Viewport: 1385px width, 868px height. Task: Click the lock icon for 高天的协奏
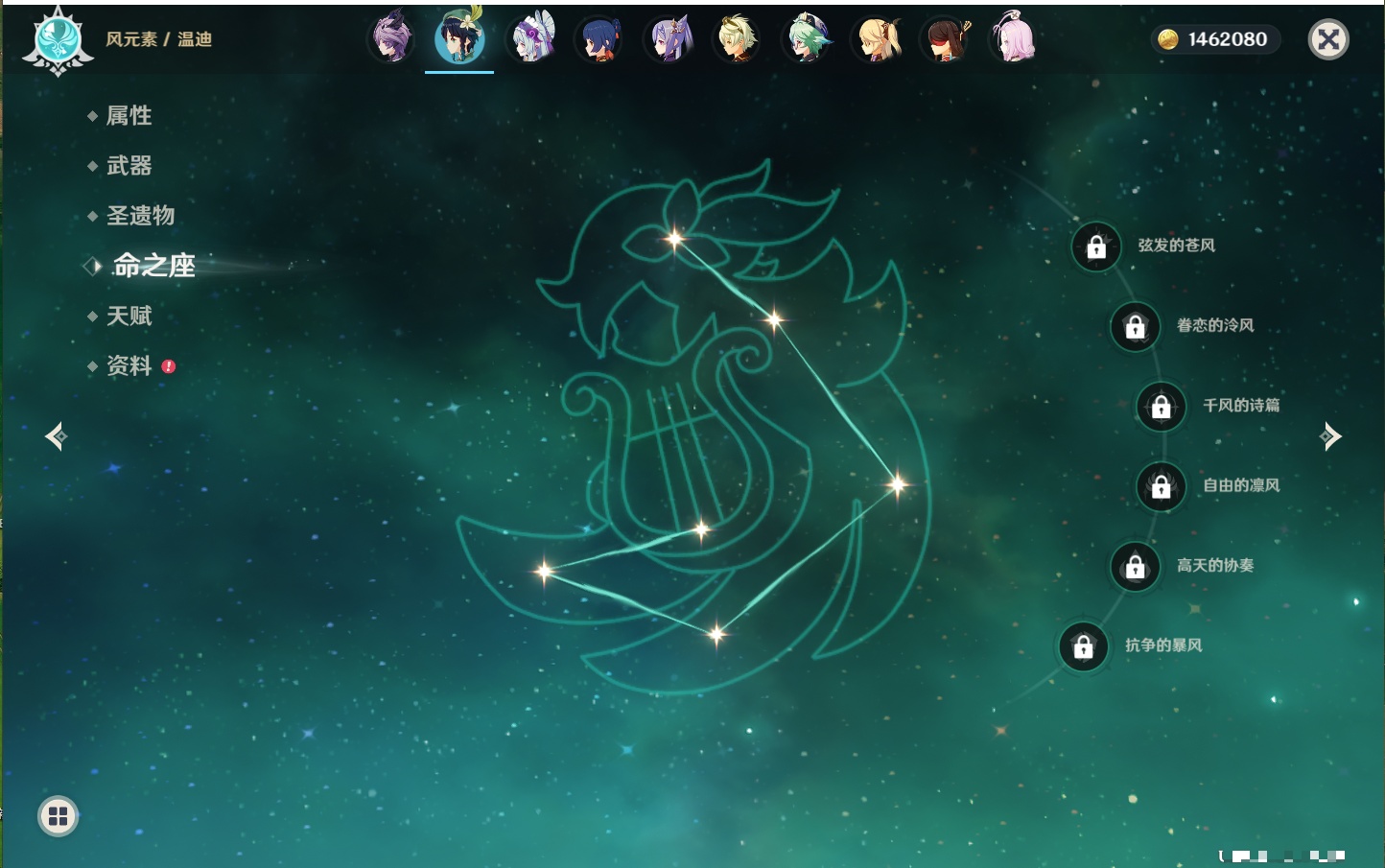[1135, 567]
